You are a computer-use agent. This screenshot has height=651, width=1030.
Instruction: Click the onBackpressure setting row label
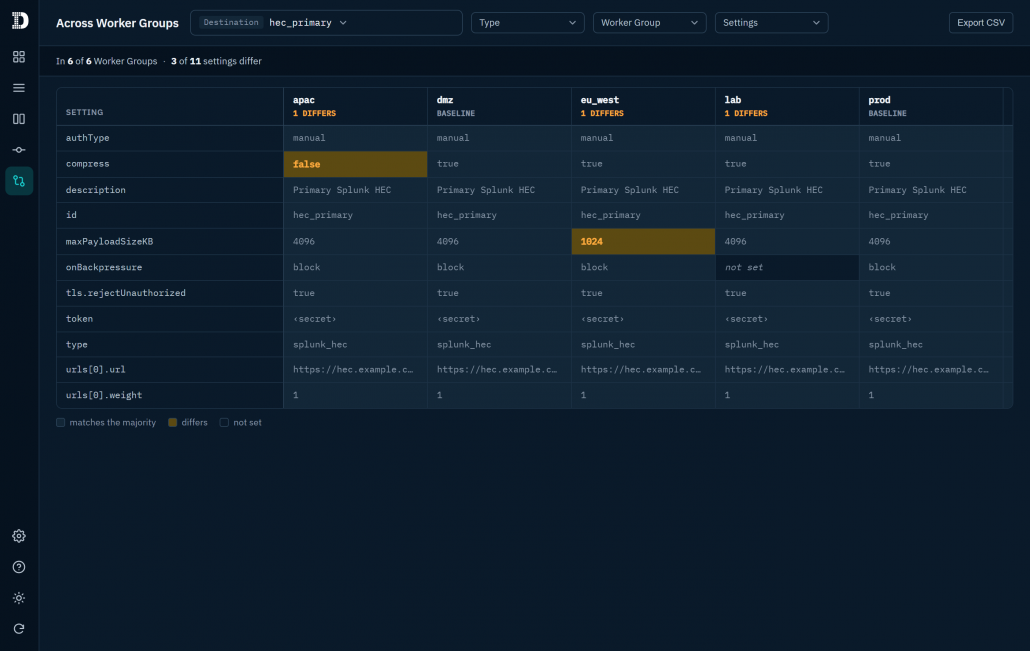[x=104, y=267]
